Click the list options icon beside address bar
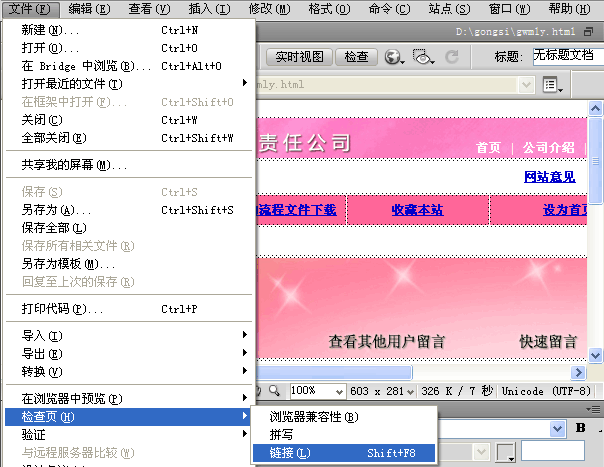 point(552,86)
